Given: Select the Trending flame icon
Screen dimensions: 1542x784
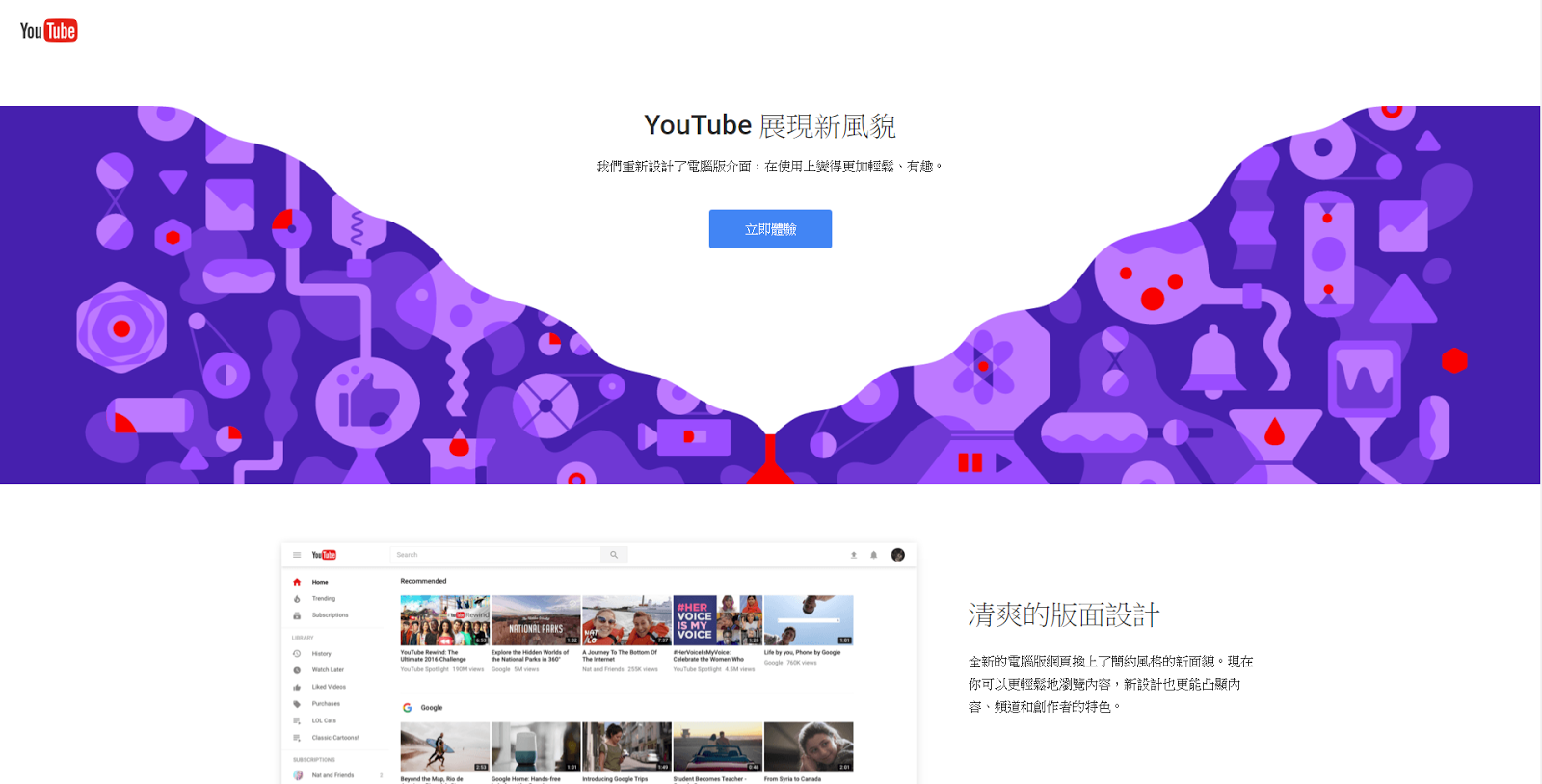Looking at the screenshot, I should tap(297, 599).
